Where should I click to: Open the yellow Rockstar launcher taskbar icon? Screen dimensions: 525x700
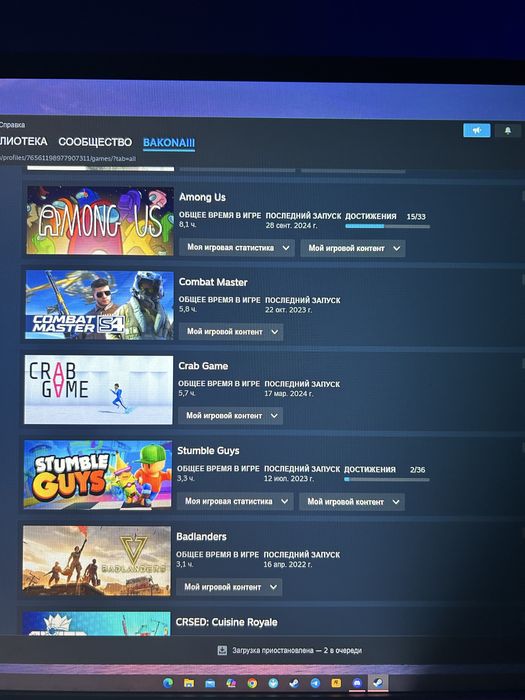point(336,683)
